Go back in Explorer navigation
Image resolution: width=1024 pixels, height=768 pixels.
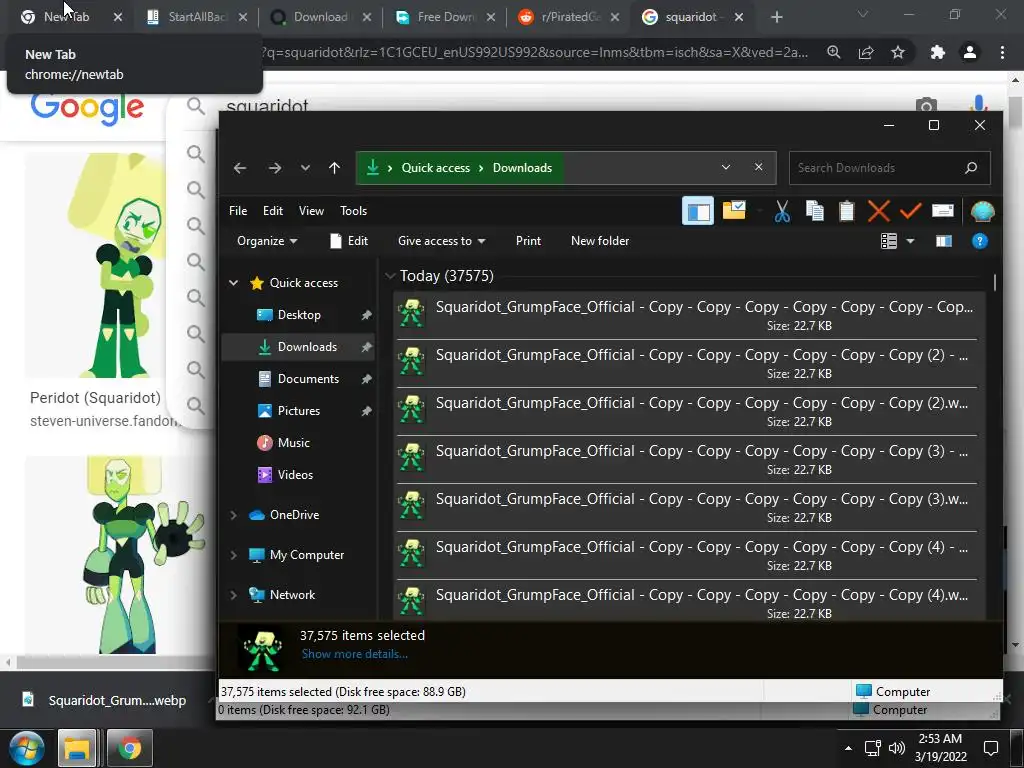click(240, 168)
